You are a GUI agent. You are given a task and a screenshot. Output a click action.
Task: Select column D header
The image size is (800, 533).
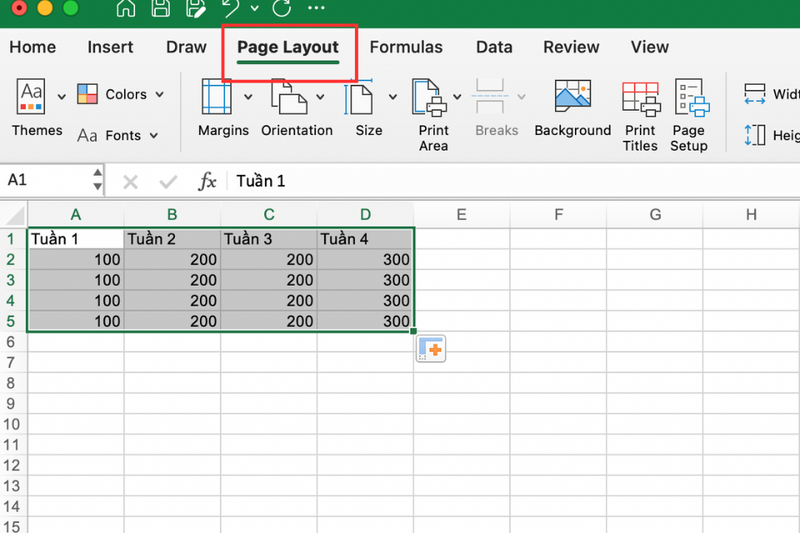(x=365, y=215)
